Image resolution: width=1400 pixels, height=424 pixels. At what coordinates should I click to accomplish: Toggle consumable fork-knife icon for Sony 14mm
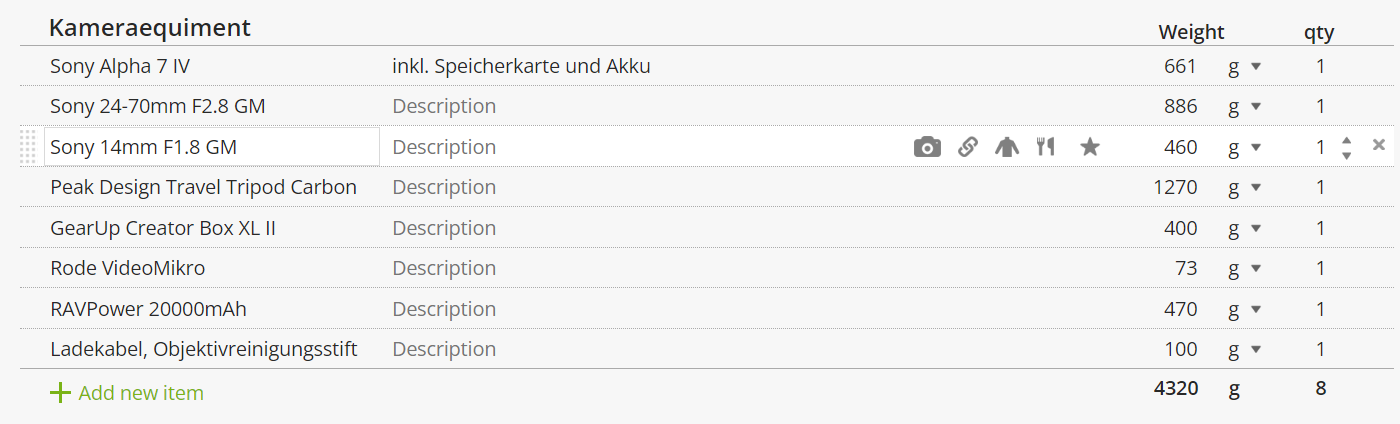tap(1046, 147)
